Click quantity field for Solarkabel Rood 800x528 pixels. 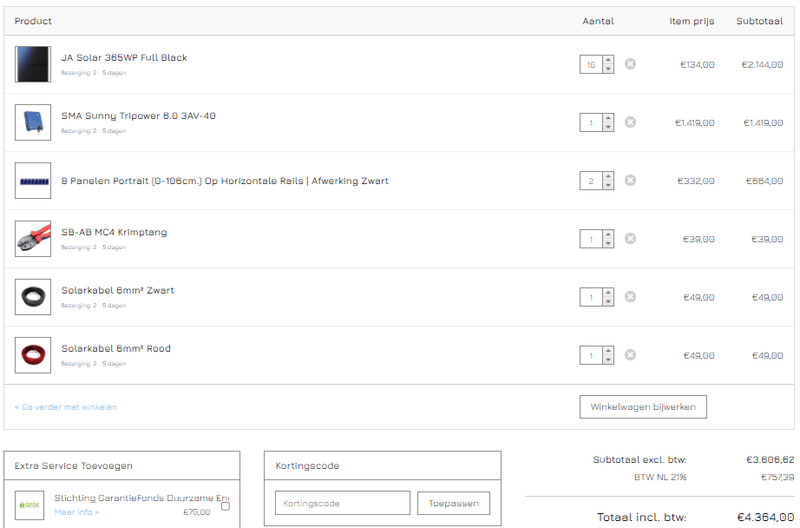tap(591, 355)
